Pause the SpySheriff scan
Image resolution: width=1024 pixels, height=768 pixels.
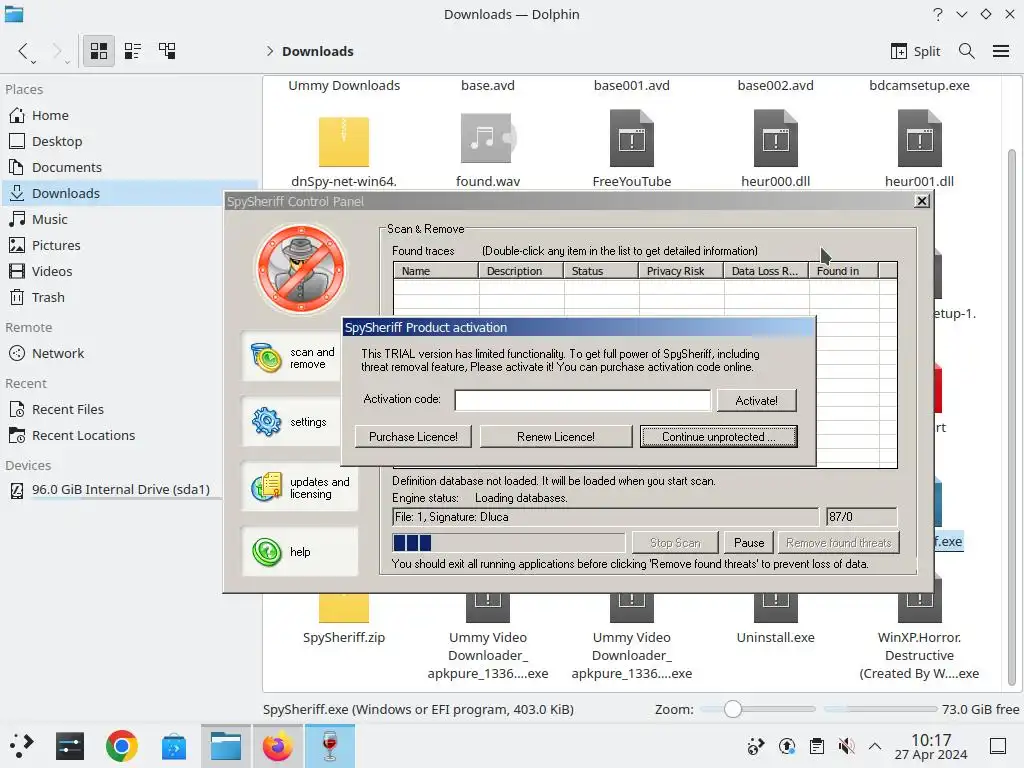coord(748,543)
